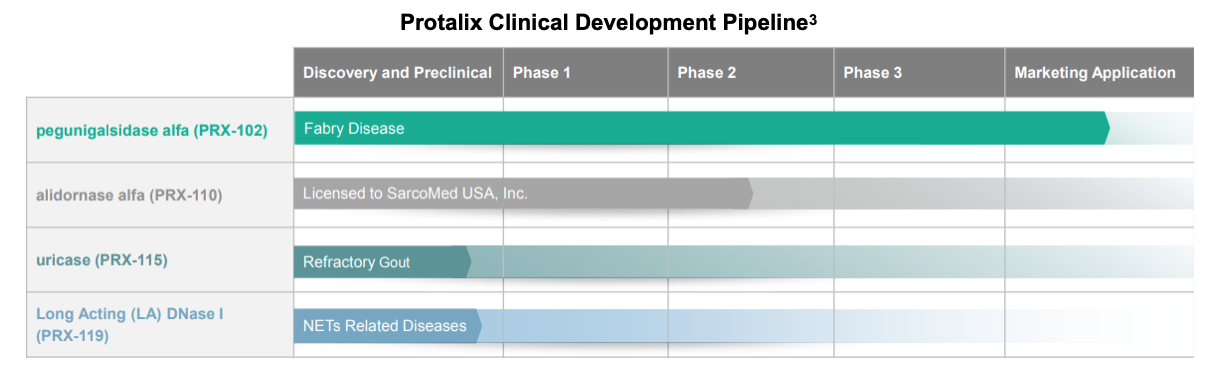Click the arrow tip of the Refractory Gout bar
Viewport: 1218px width, 390px height.
coord(466,262)
